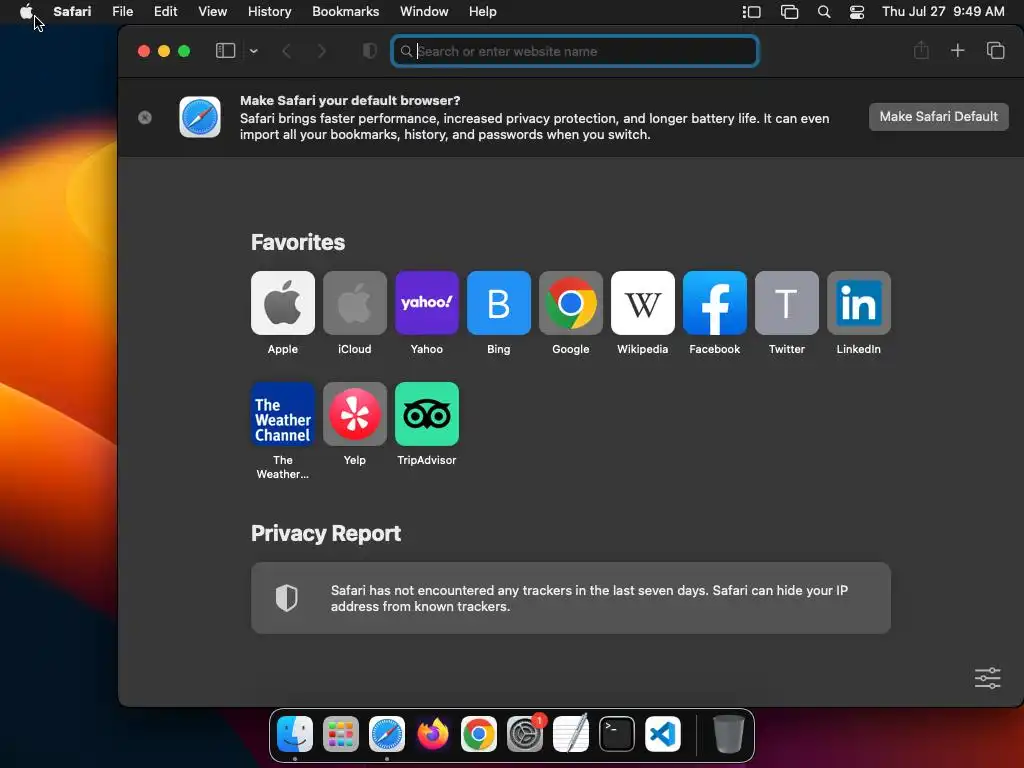Viewport: 1024px width, 768px height.
Task: Open the Privacy Report tracker card
Action: (571, 598)
